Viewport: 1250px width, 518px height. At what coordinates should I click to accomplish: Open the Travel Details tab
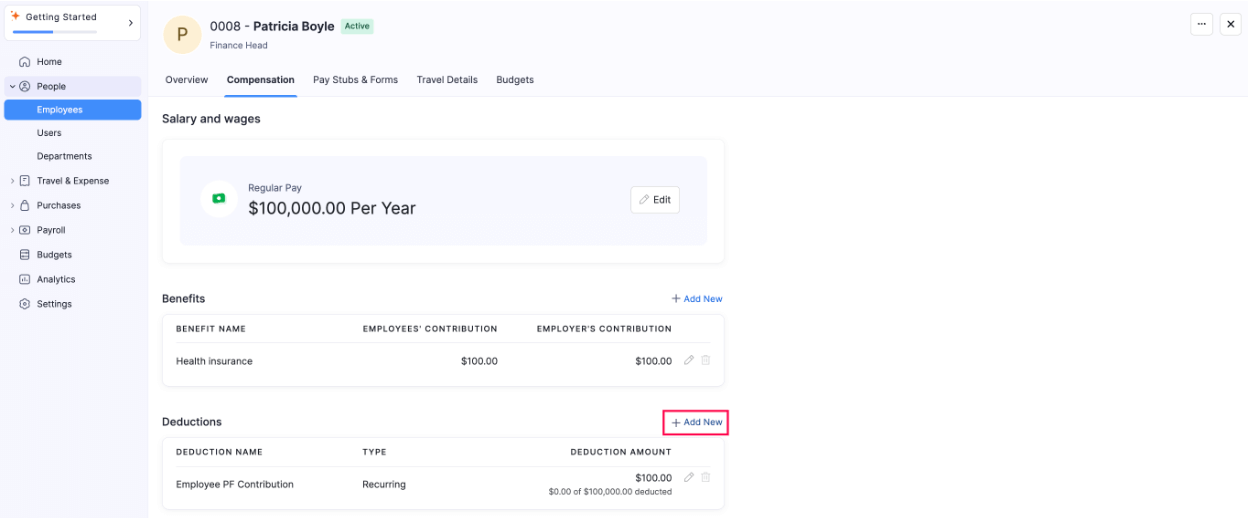[x=447, y=80]
